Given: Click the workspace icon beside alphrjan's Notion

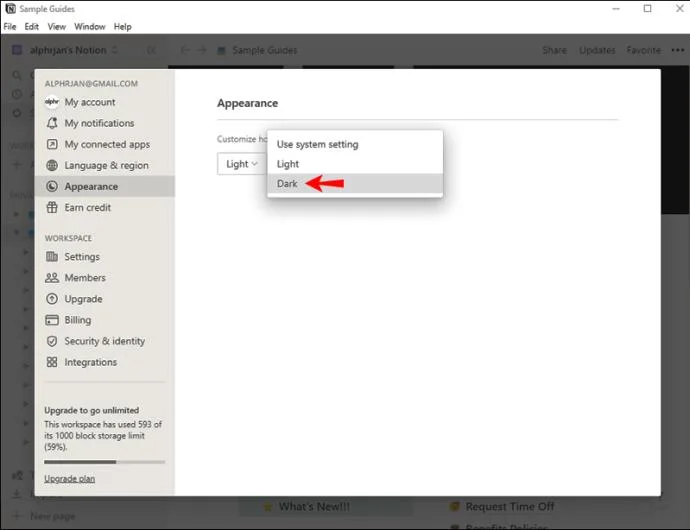Looking at the screenshot, I should 17,50.
